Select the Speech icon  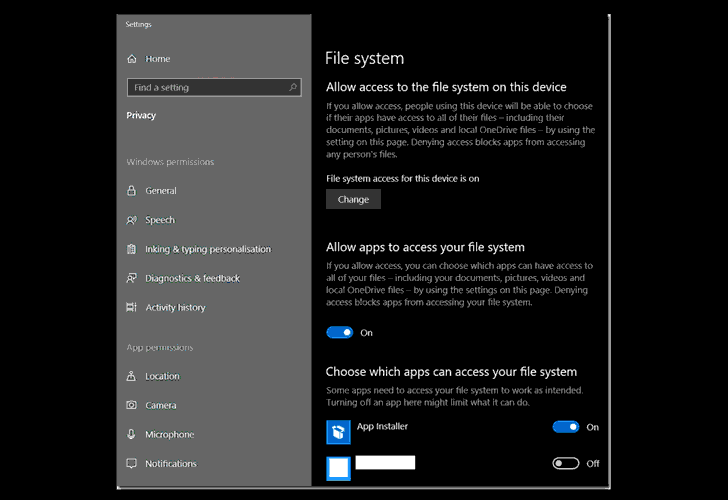[x=132, y=220]
